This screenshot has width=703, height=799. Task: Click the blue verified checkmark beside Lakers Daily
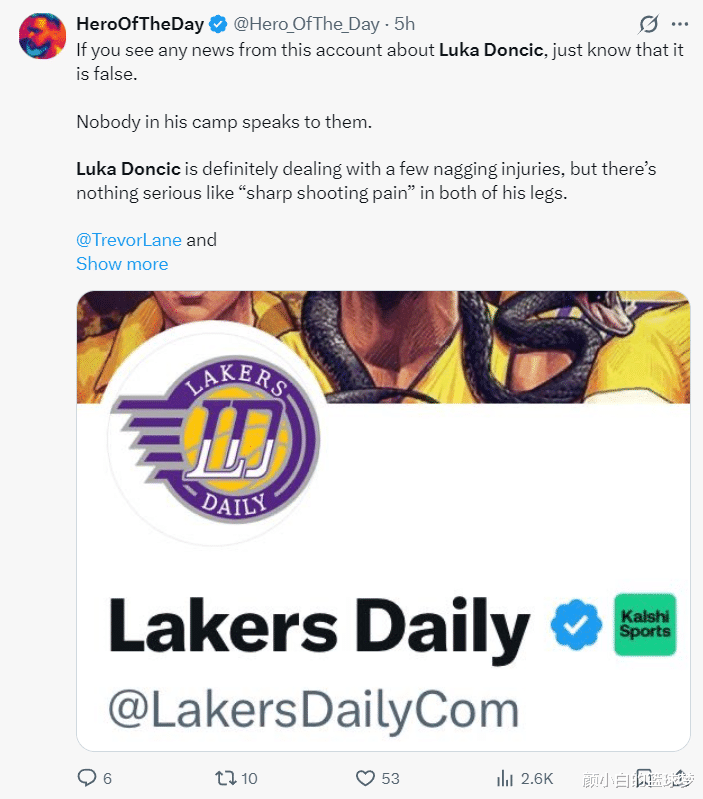click(x=575, y=627)
